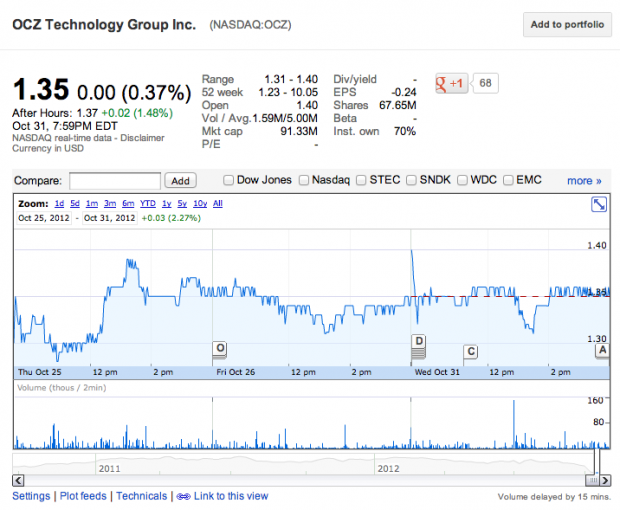This screenshot has height=510, width=620.
Task: Open news flag C on chart
Action: point(471,351)
